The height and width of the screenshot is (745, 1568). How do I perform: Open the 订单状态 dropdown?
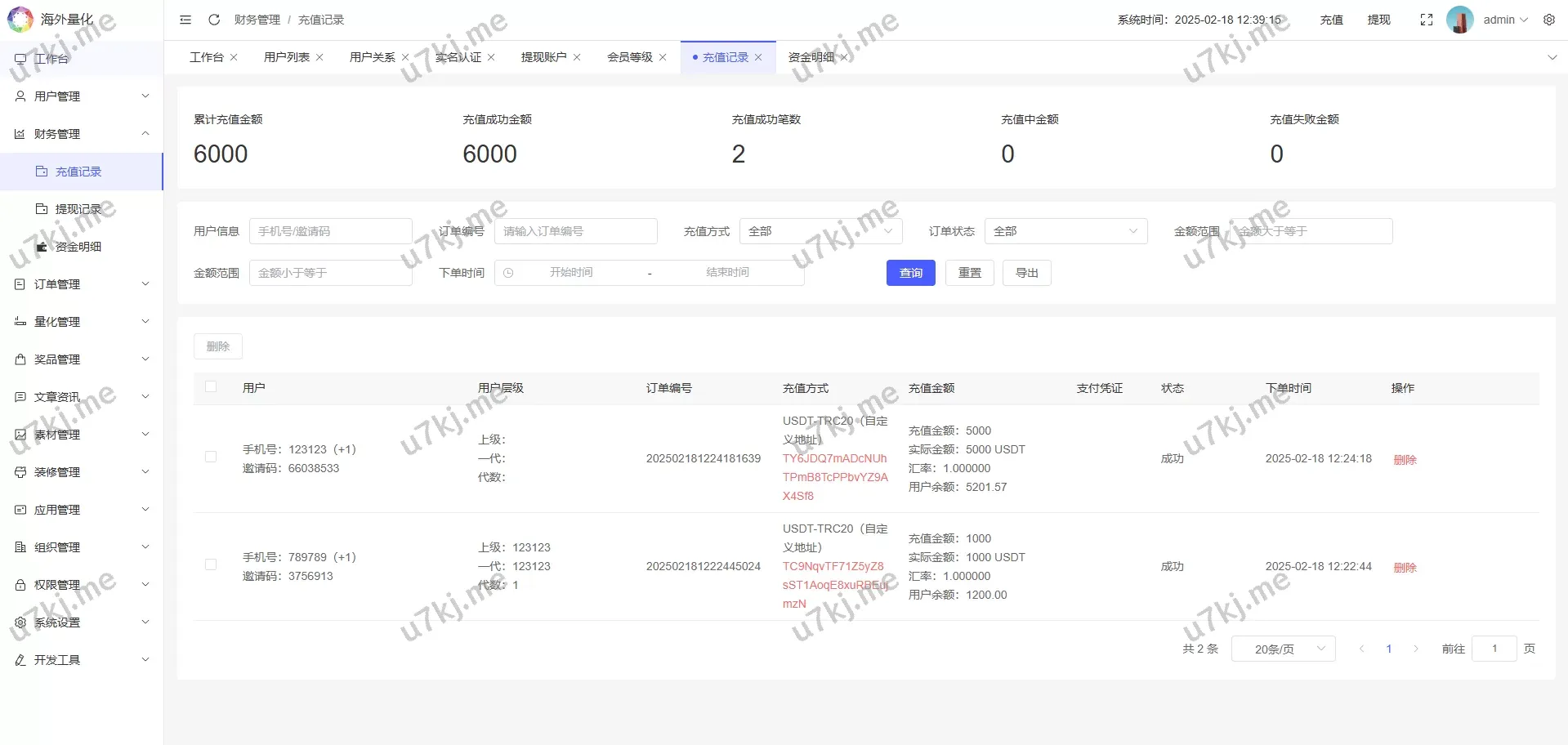point(1065,231)
